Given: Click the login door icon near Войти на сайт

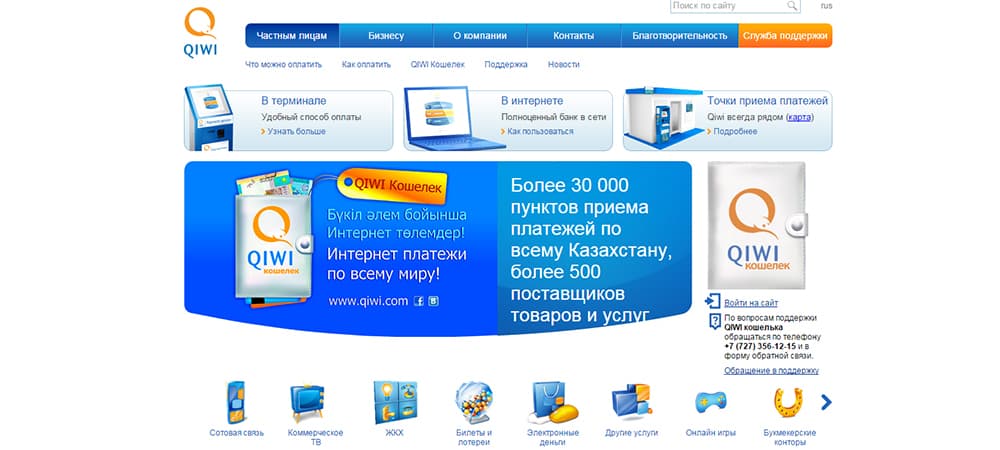Looking at the screenshot, I should point(712,301).
